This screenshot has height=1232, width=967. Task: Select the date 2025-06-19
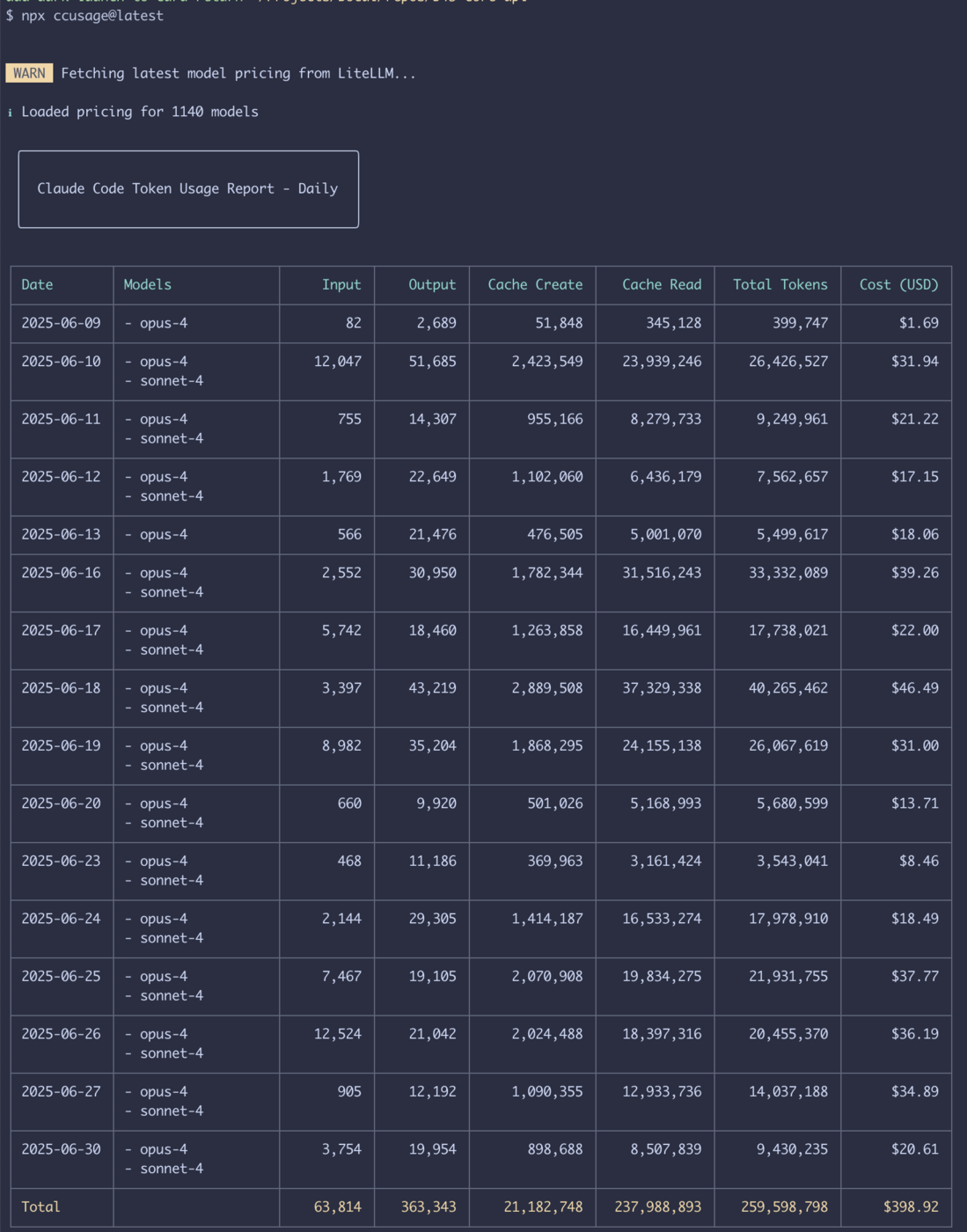[x=61, y=745]
